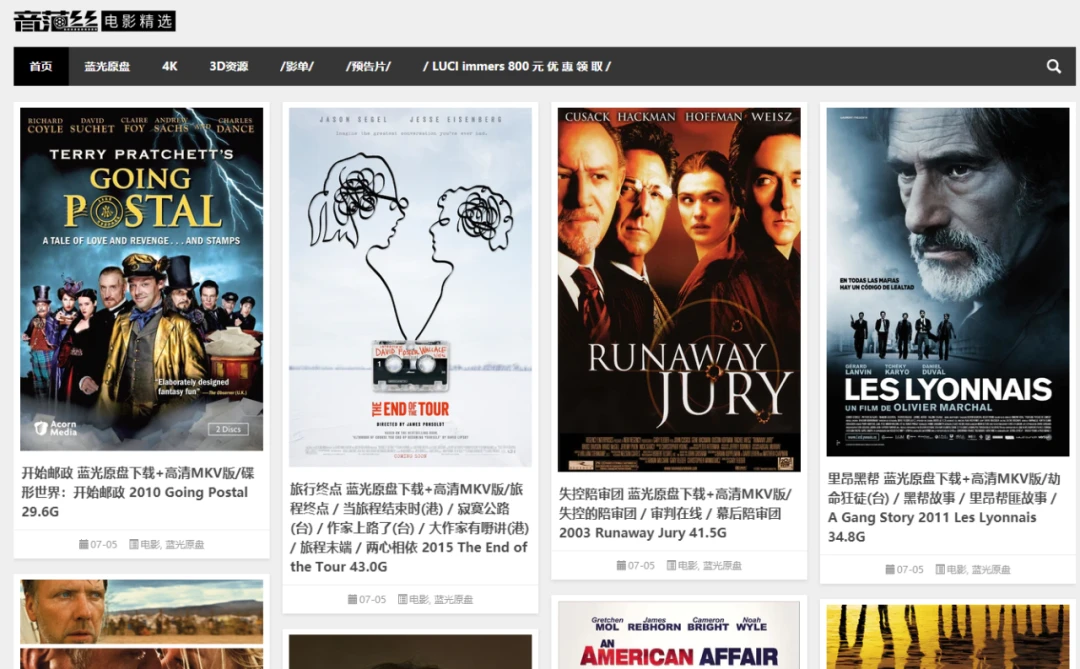This screenshot has width=1080, height=669.
Task: Click the calendar icon on End of the Tour card
Action: (x=353, y=599)
